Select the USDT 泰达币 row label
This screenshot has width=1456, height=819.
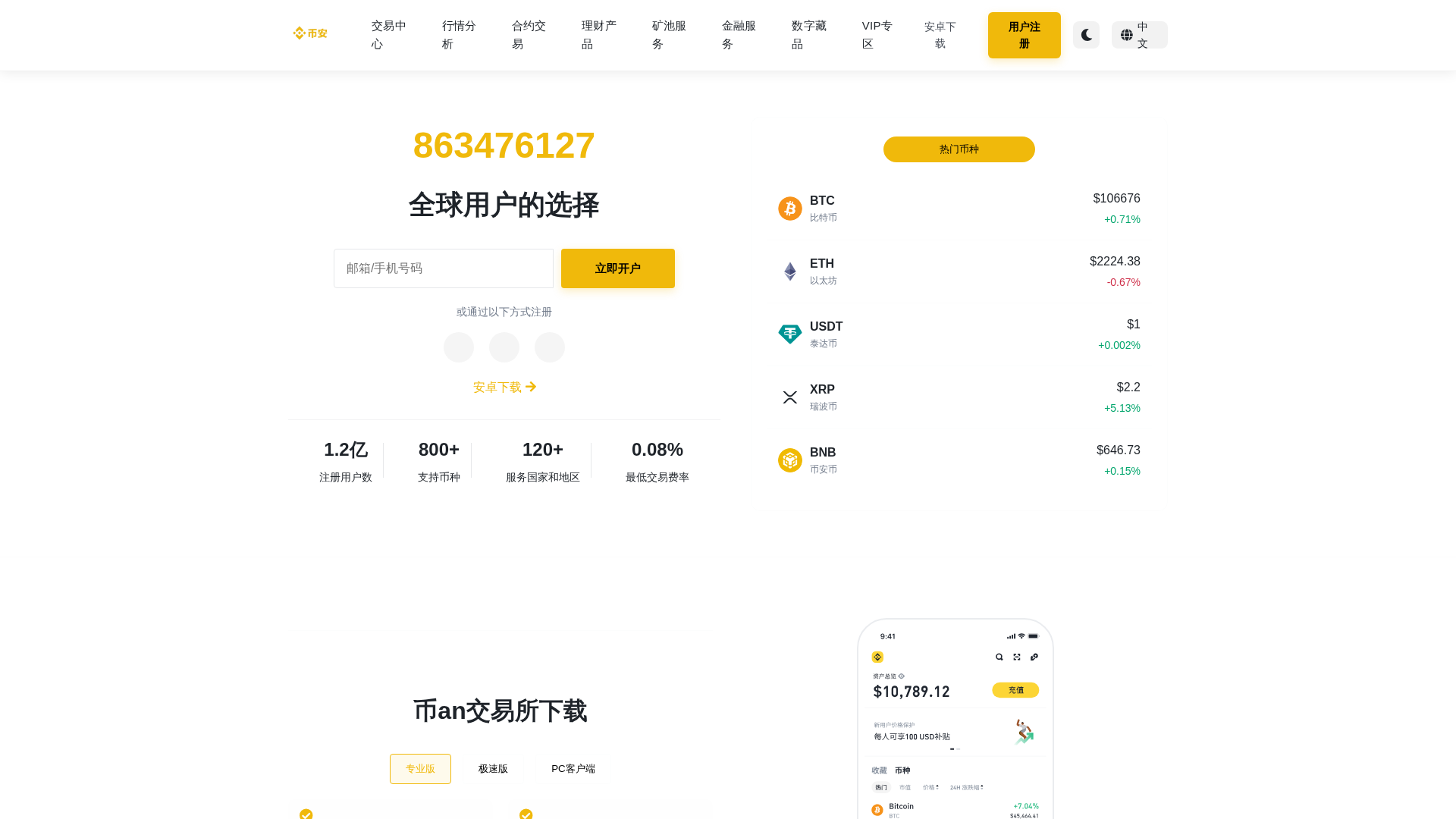[827, 334]
